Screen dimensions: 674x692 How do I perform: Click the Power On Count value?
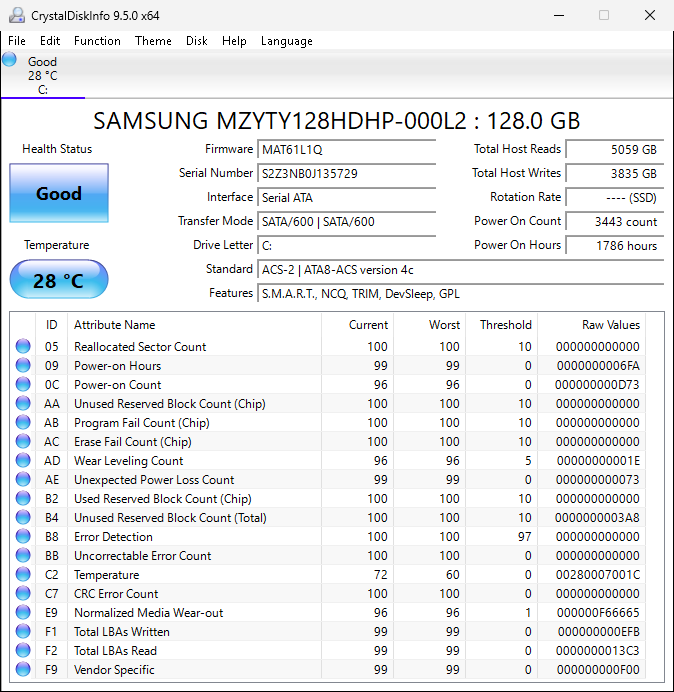(615, 221)
